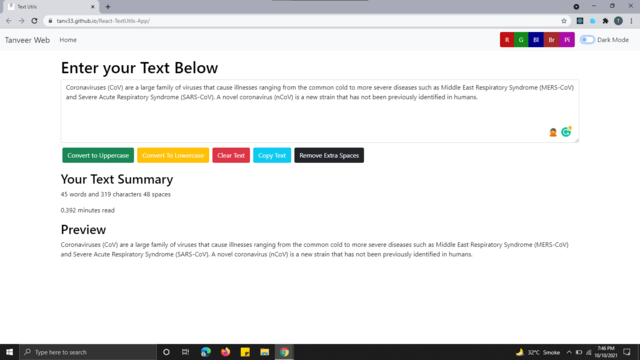Launch Firefox from taskbar
Viewport: 640px width, 360px height.
225,352
